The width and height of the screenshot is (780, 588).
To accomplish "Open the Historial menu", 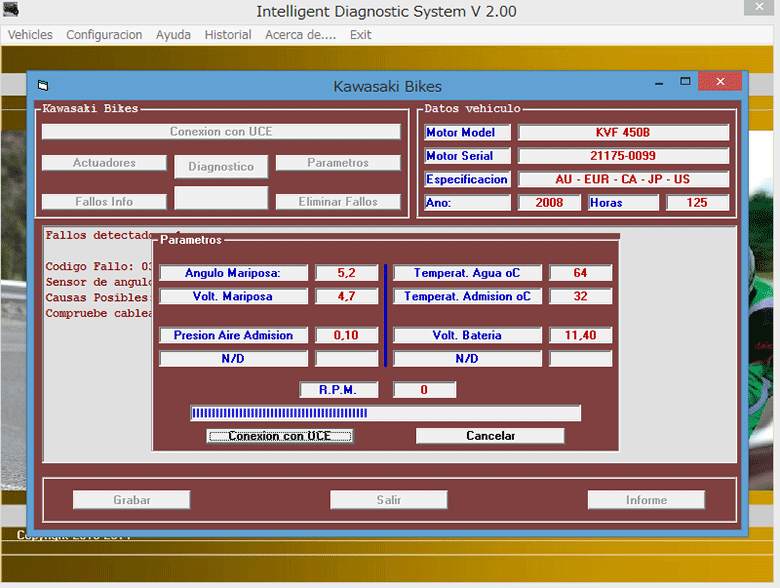I will click(x=228, y=35).
